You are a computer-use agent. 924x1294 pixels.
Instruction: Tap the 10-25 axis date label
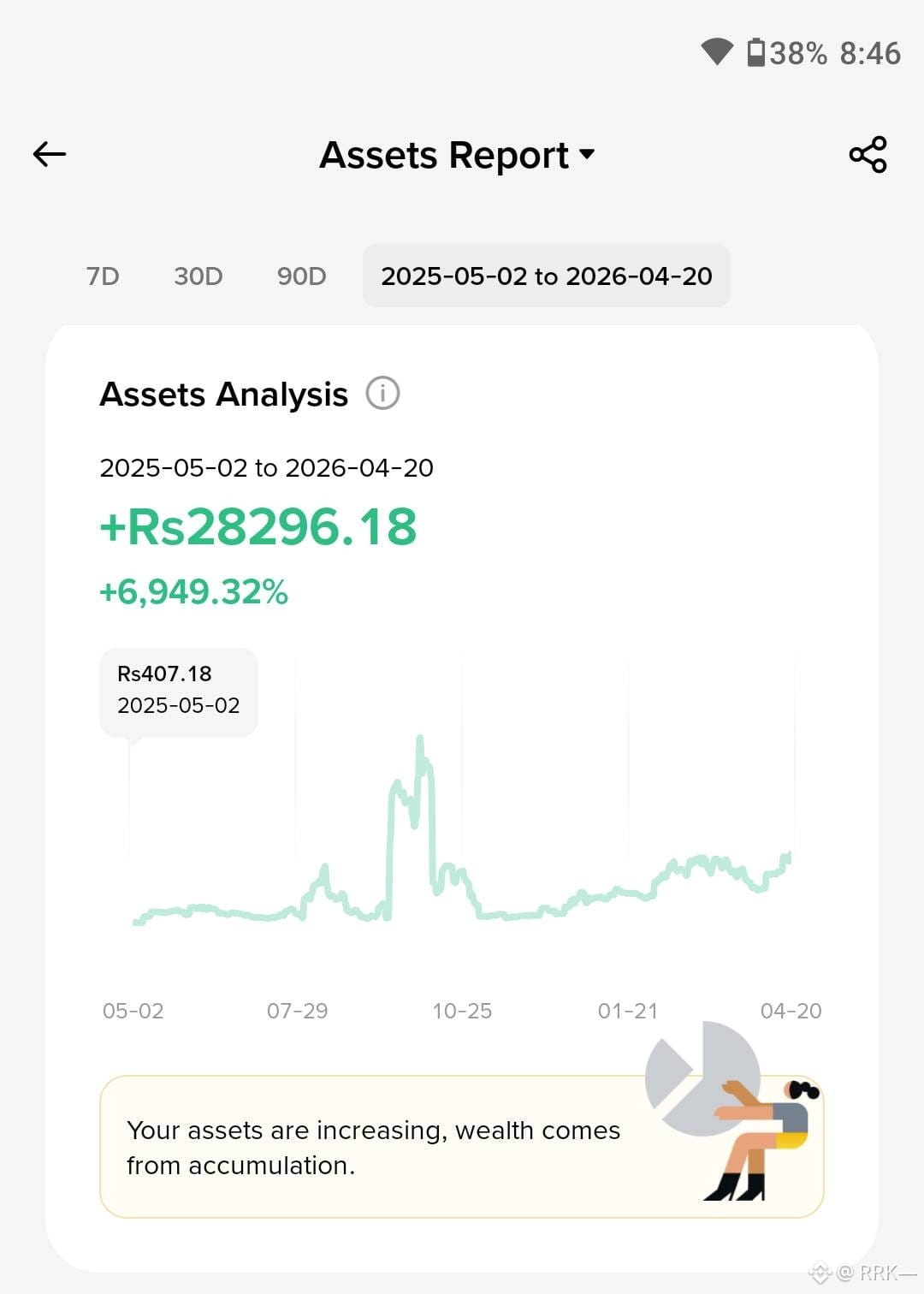[x=462, y=1011]
